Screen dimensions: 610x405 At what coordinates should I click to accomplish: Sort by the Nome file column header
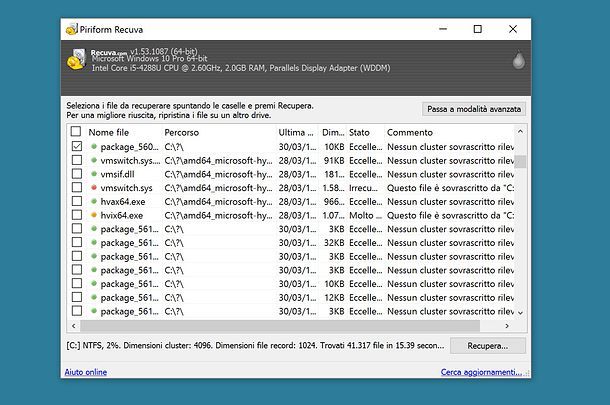tap(123, 132)
